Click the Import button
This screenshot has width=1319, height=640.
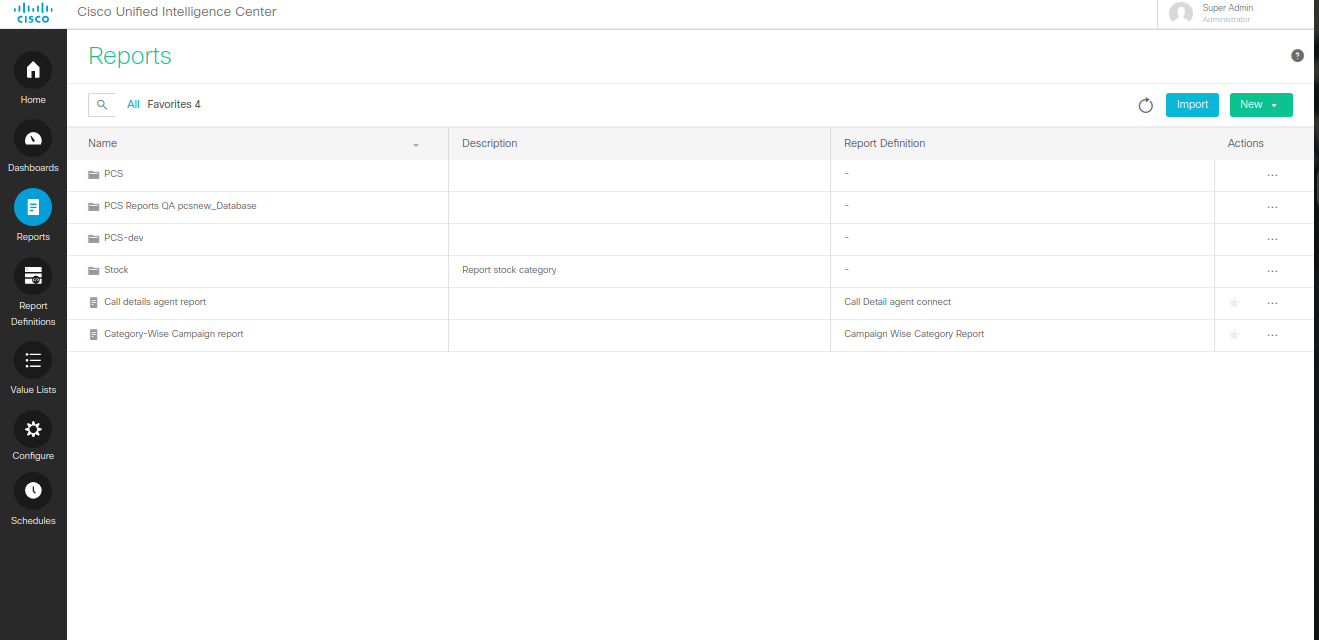pyautogui.click(x=1192, y=105)
